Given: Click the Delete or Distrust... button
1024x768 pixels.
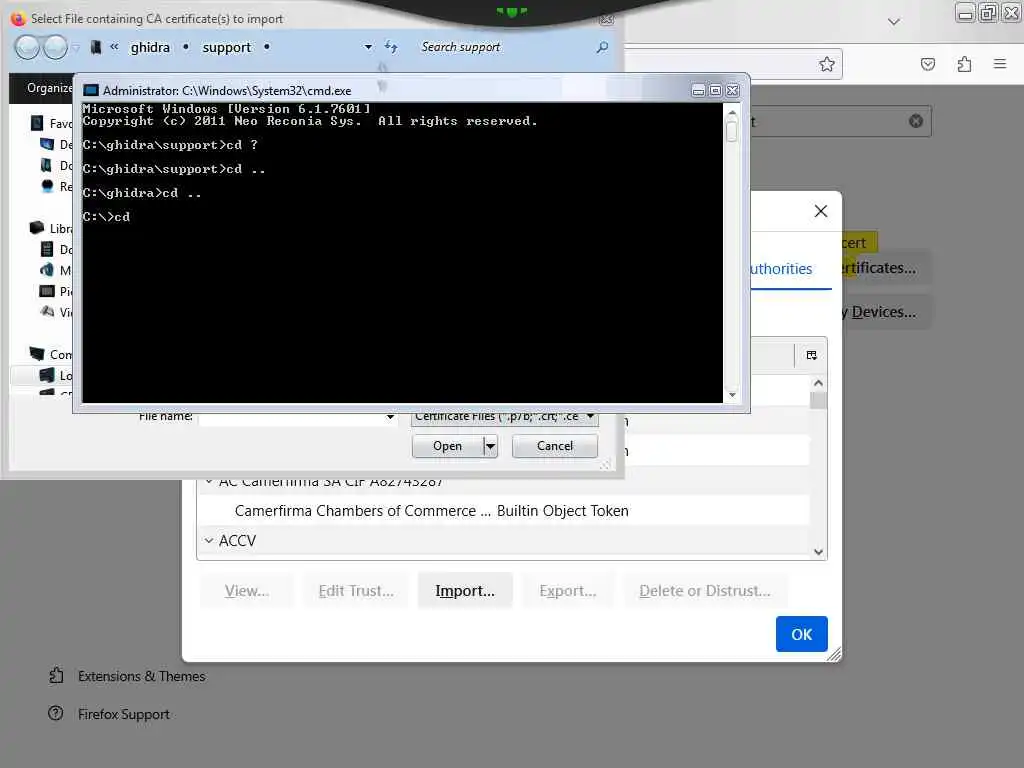Looking at the screenshot, I should tap(705, 590).
